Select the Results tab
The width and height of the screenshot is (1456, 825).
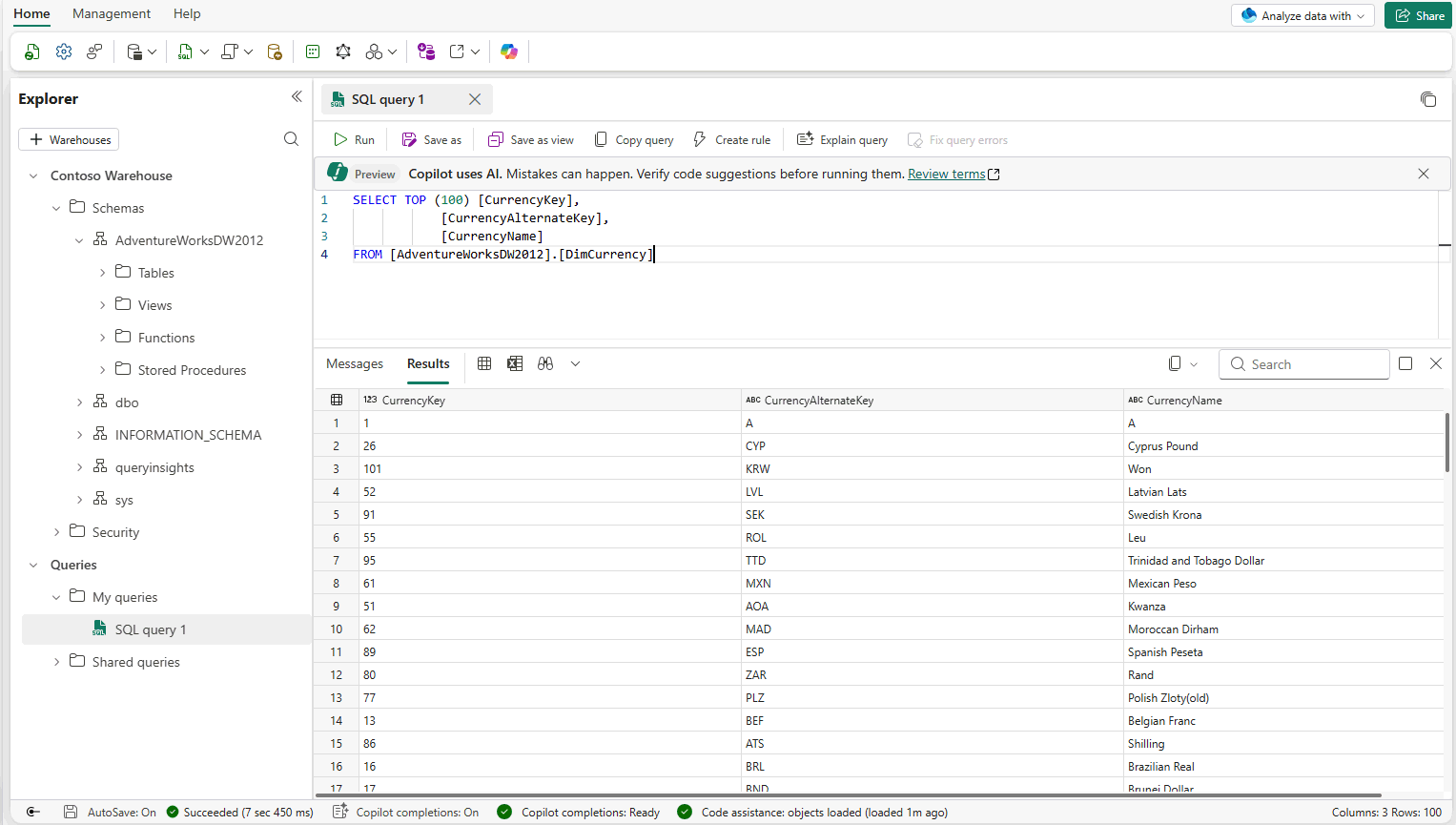pos(428,363)
